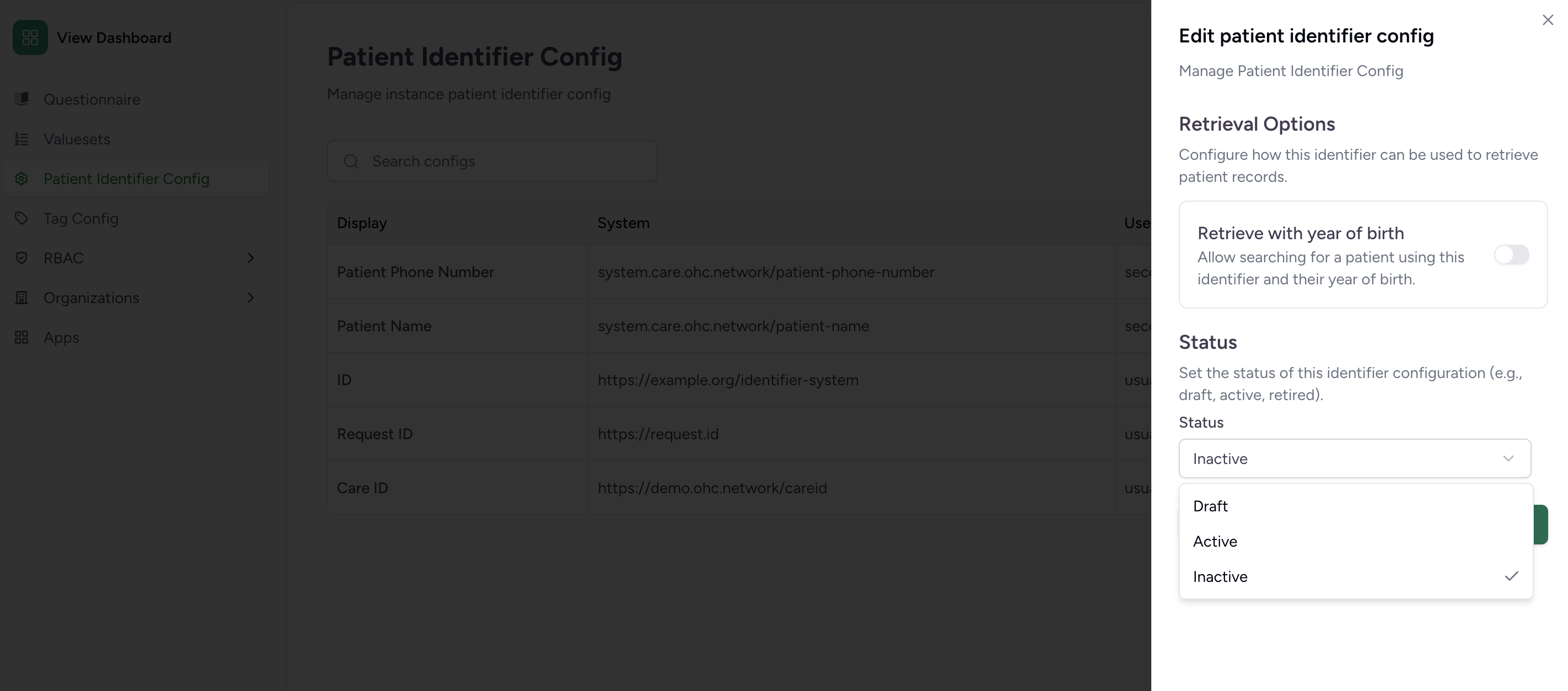The height and width of the screenshot is (691, 1568).
Task: Click inside the Search configs field
Action: 492,161
